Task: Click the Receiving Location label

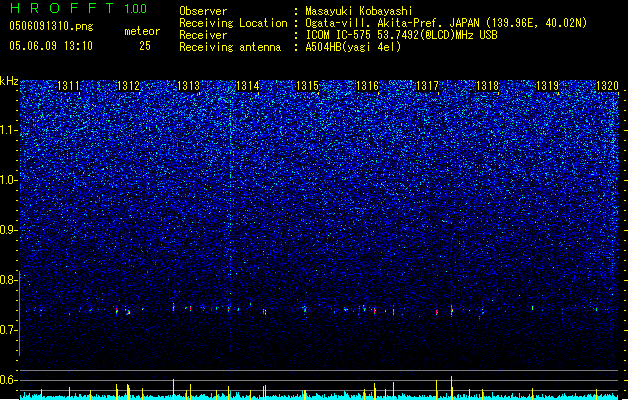Action: tap(233, 23)
